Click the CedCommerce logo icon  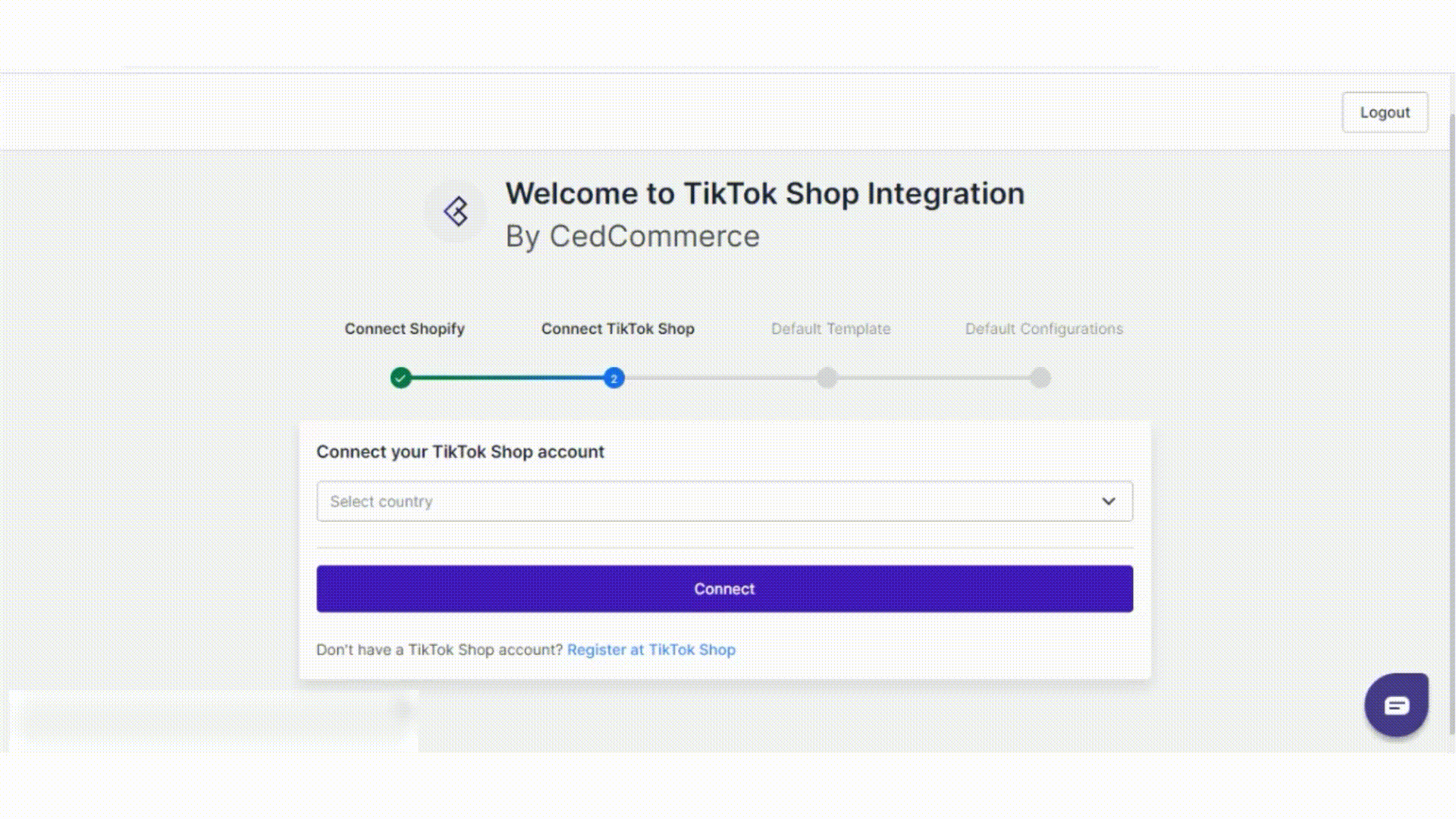pos(456,212)
